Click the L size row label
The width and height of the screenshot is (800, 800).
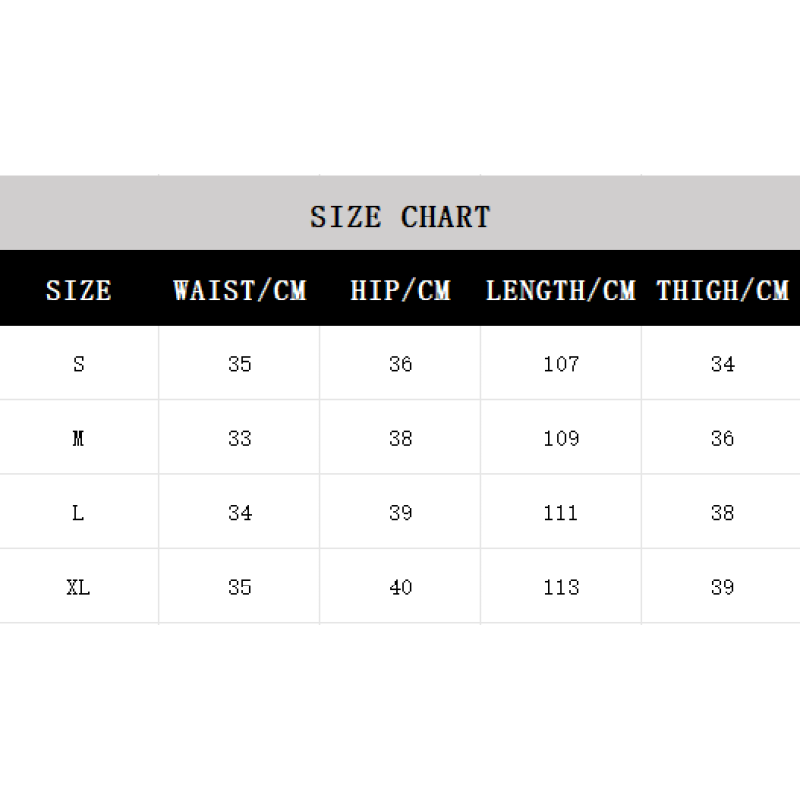point(78,513)
